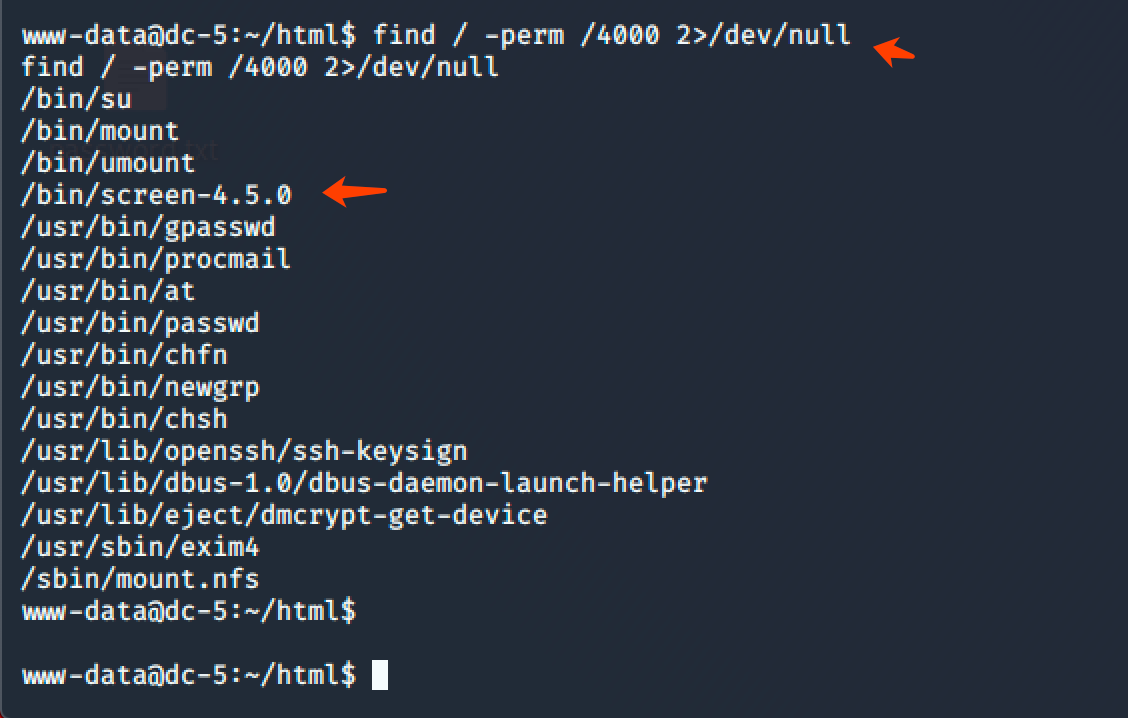Click the dmcrypt-get-device line
The height and width of the screenshot is (718, 1128).
coord(284,515)
